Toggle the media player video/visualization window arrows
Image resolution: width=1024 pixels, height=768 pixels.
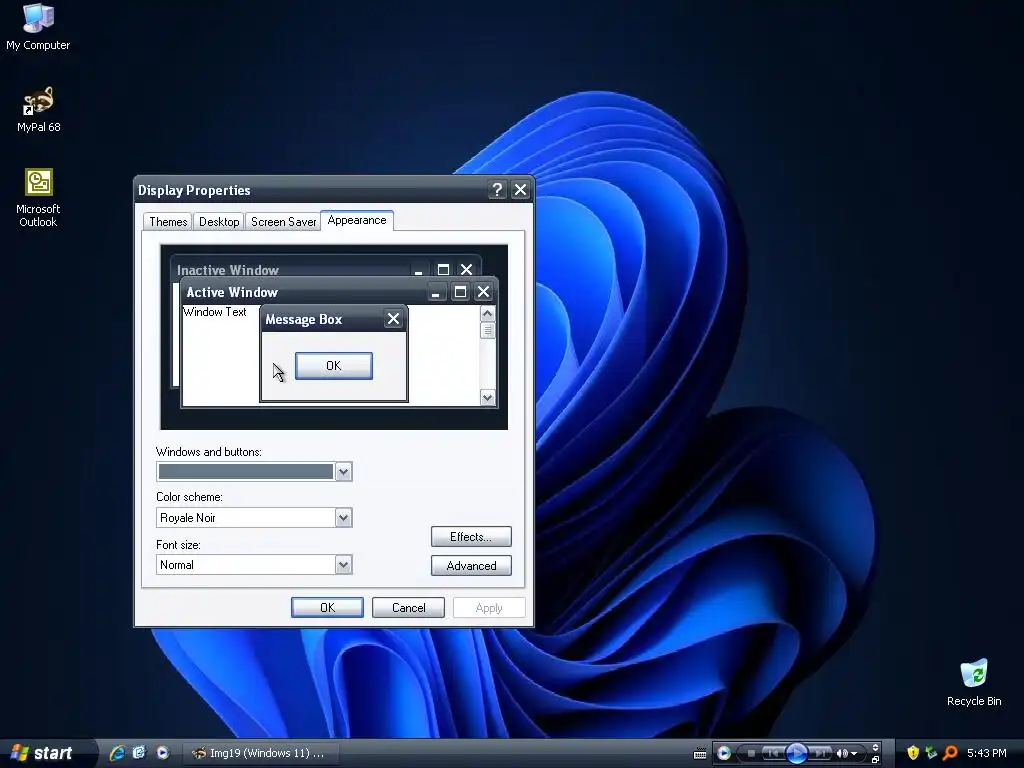(x=875, y=747)
